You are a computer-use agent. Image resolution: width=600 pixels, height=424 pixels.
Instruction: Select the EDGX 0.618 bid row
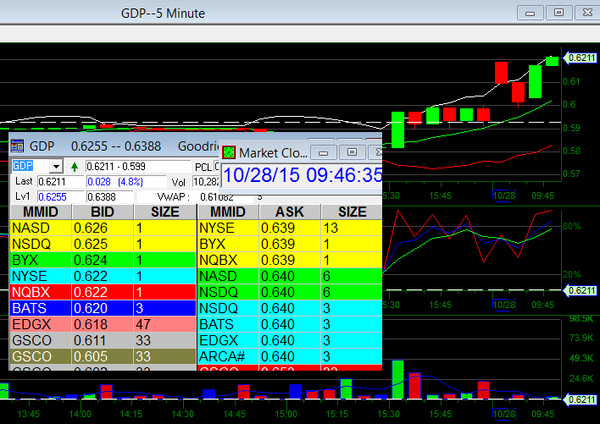point(100,324)
